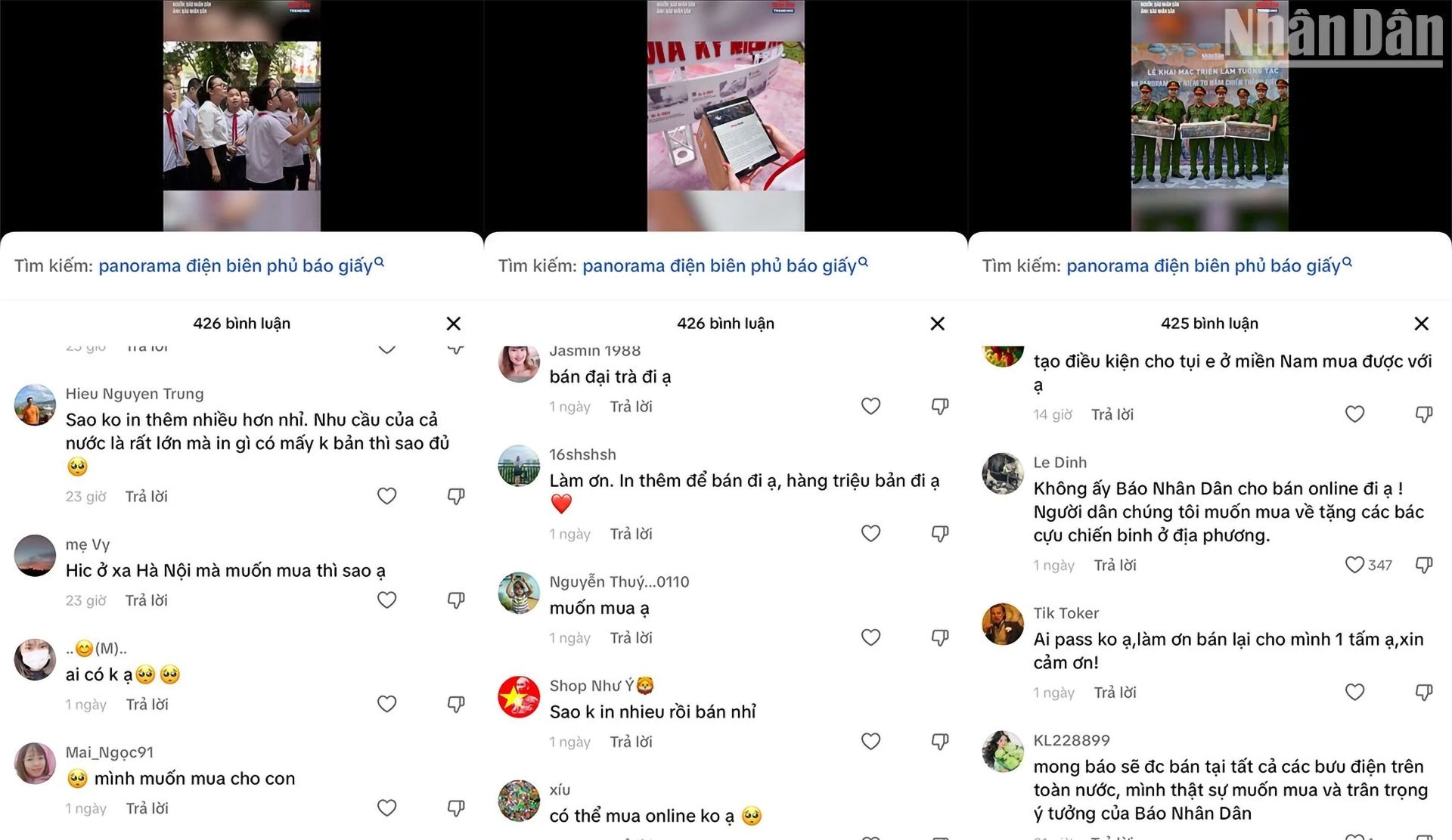Dislike Shop Như Ý's comment

click(x=940, y=742)
